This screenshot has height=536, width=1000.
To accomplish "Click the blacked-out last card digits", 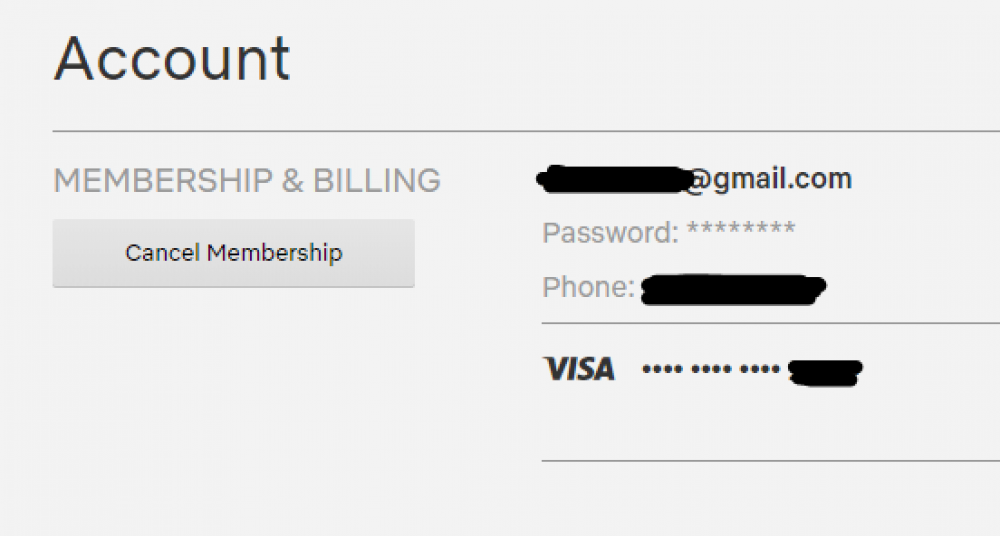I will [825, 372].
